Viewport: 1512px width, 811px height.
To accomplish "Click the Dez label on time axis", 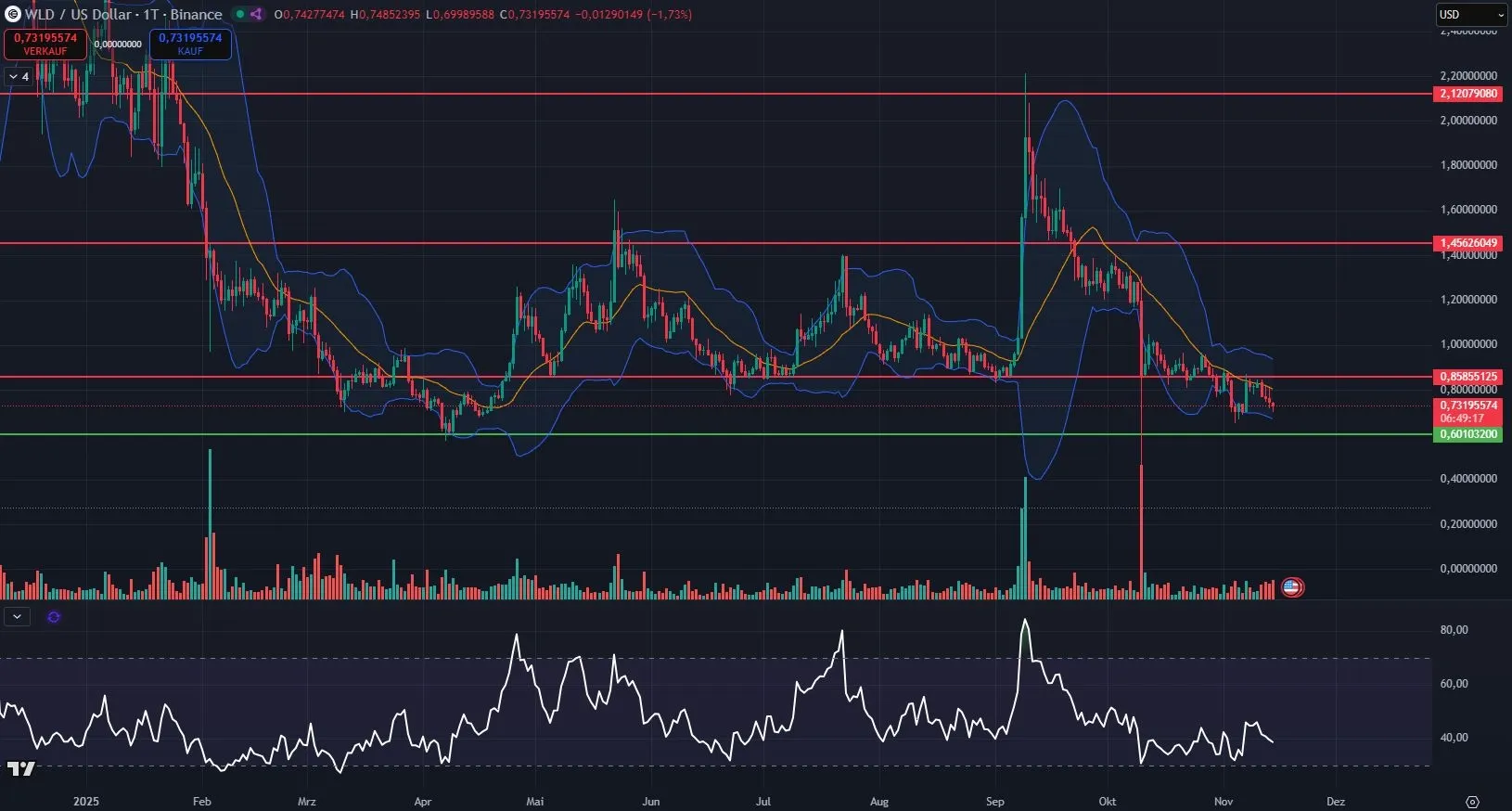I will [x=1336, y=801].
